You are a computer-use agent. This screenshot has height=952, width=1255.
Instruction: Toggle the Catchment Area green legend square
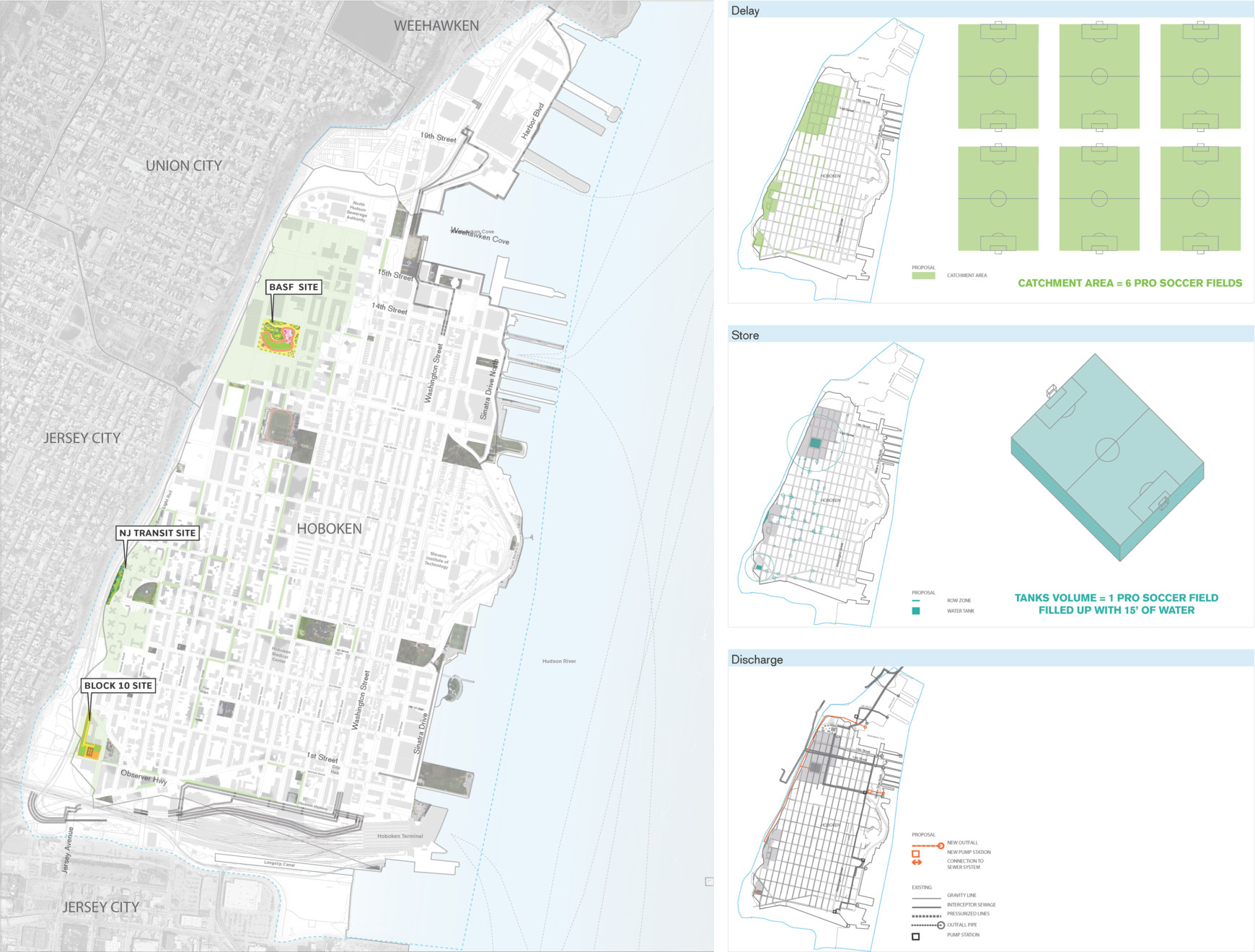click(x=923, y=276)
